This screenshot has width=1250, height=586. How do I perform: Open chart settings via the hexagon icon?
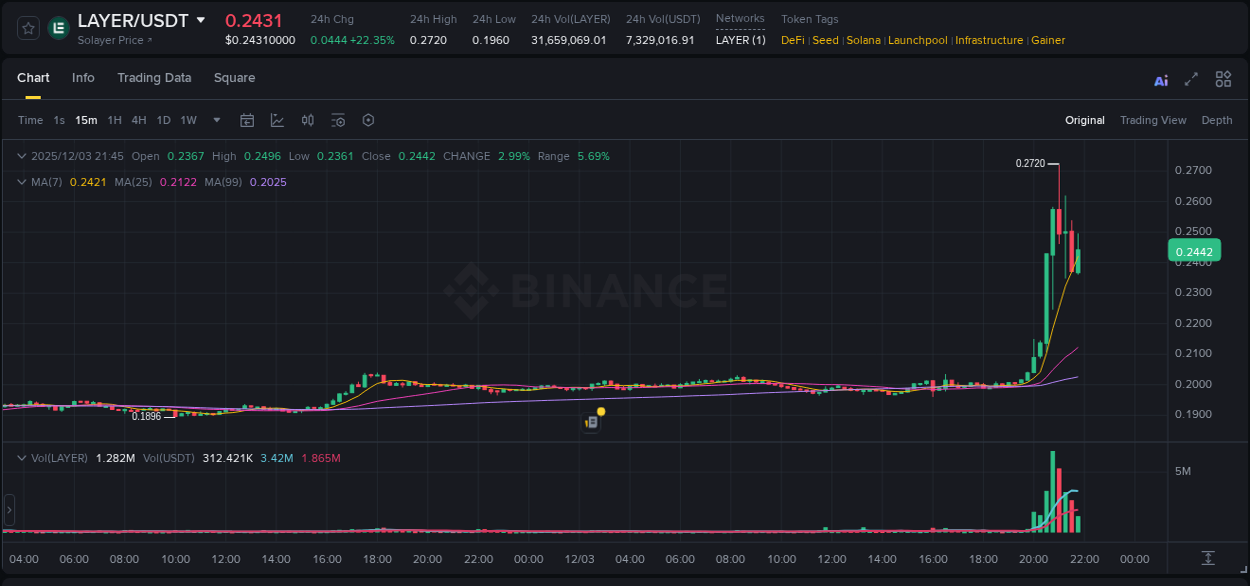click(x=368, y=119)
